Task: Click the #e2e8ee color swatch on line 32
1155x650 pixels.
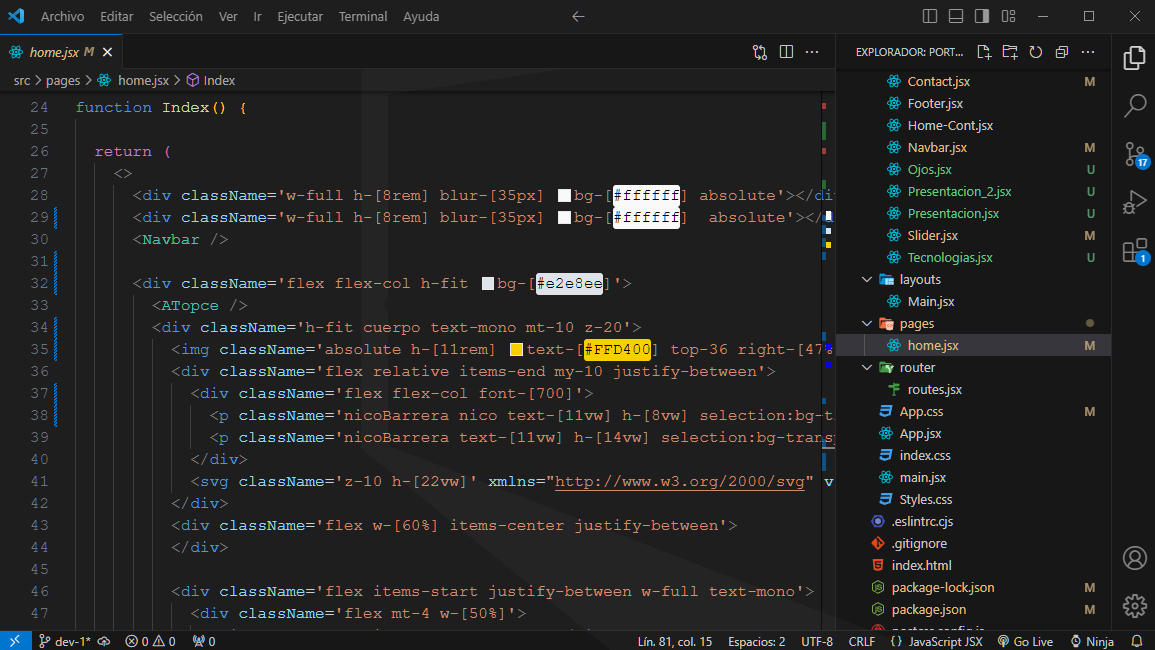Action: pyautogui.click(x=488, y=284)
